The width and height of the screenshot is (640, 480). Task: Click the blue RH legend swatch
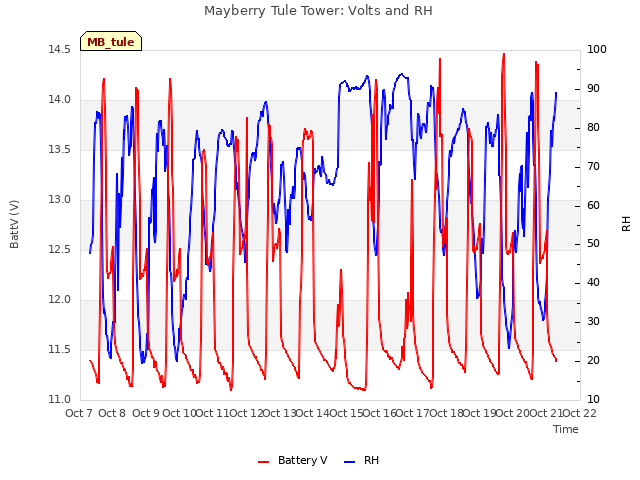349,462
